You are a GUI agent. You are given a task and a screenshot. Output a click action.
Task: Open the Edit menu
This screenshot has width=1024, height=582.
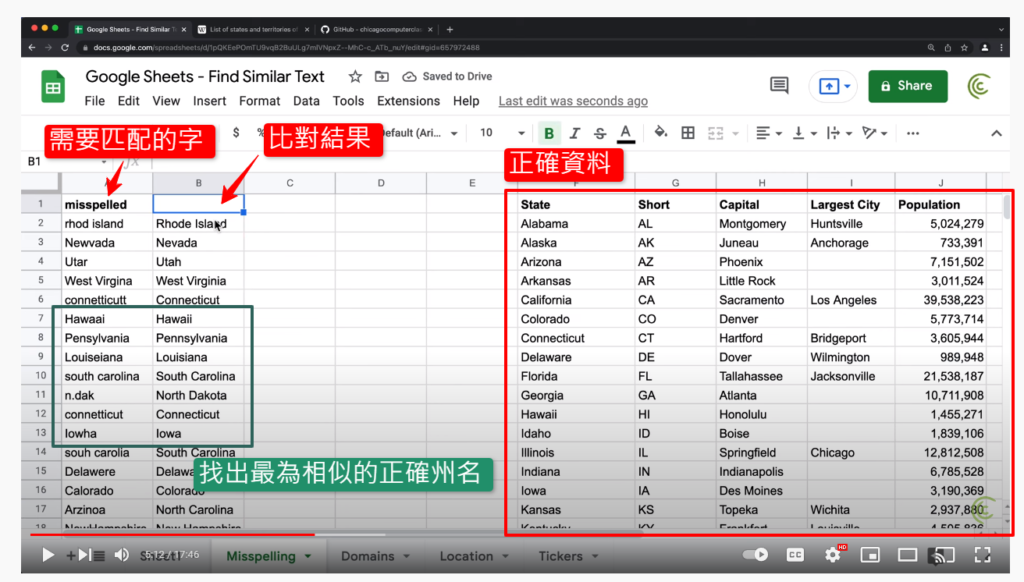[x=129, y=101]
